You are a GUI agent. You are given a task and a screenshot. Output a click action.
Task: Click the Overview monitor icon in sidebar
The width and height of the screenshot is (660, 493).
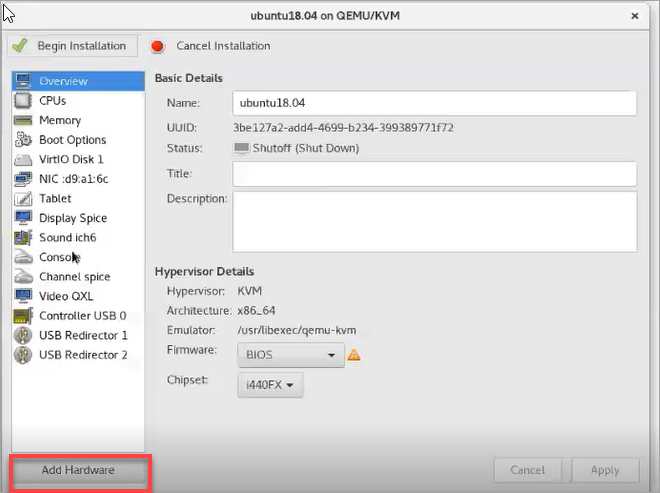click(x=23, y=81)
